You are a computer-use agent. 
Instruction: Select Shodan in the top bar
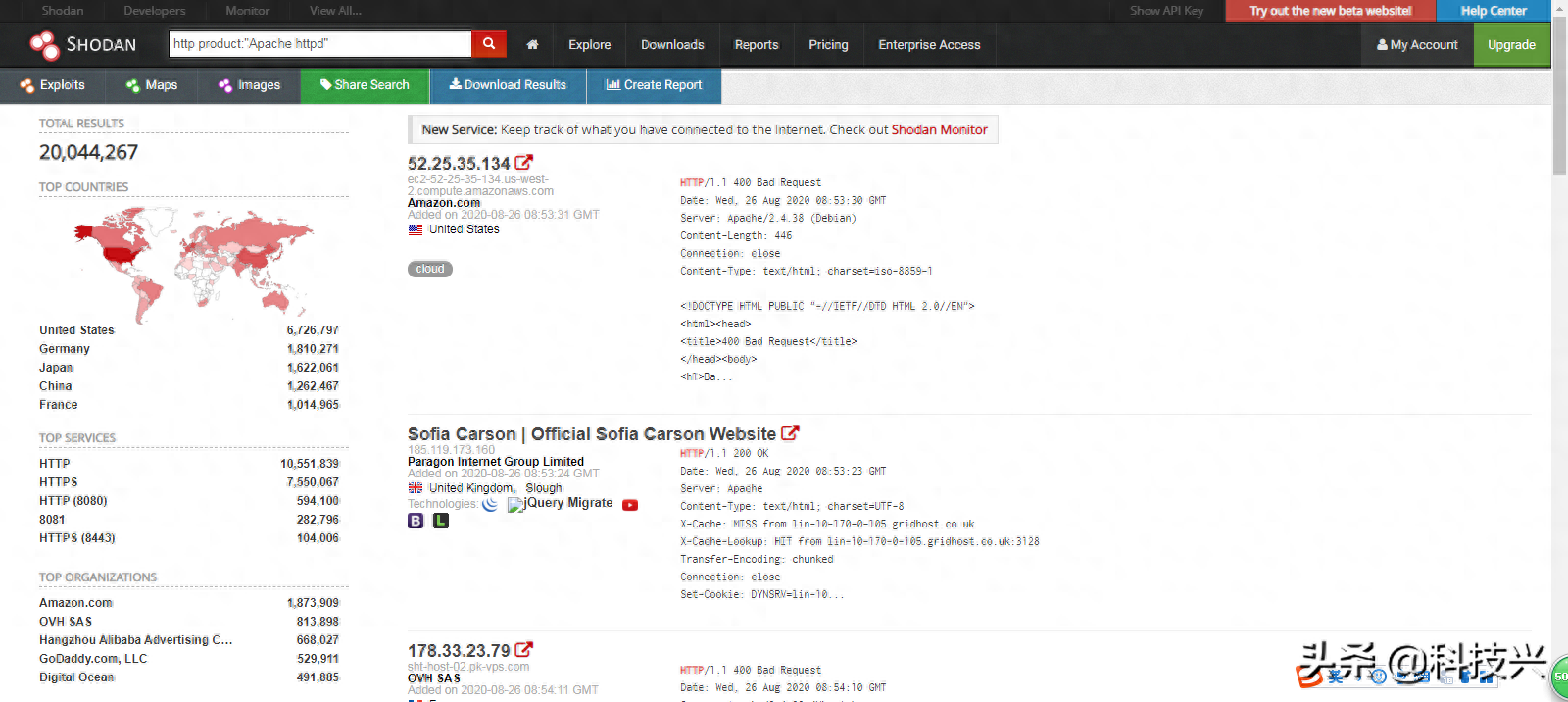click(63, 11)
